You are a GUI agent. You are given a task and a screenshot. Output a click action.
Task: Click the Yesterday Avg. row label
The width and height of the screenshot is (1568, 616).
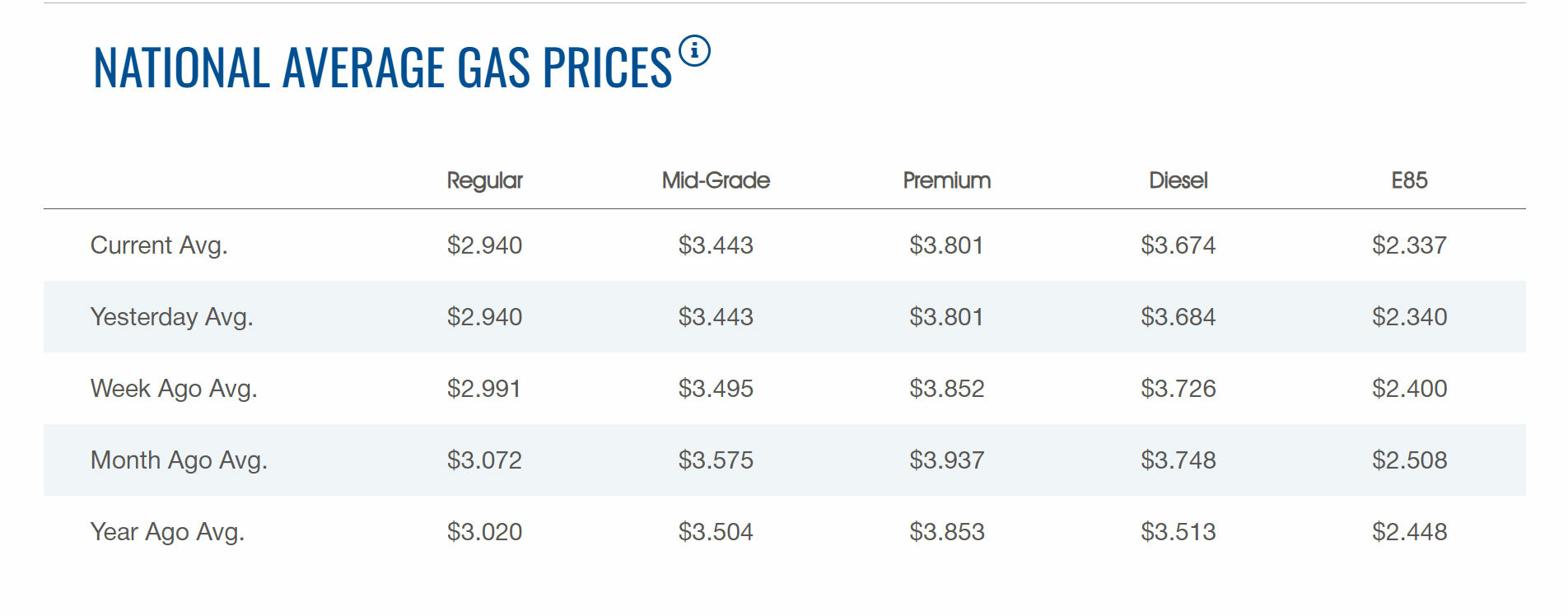(171, 317)
